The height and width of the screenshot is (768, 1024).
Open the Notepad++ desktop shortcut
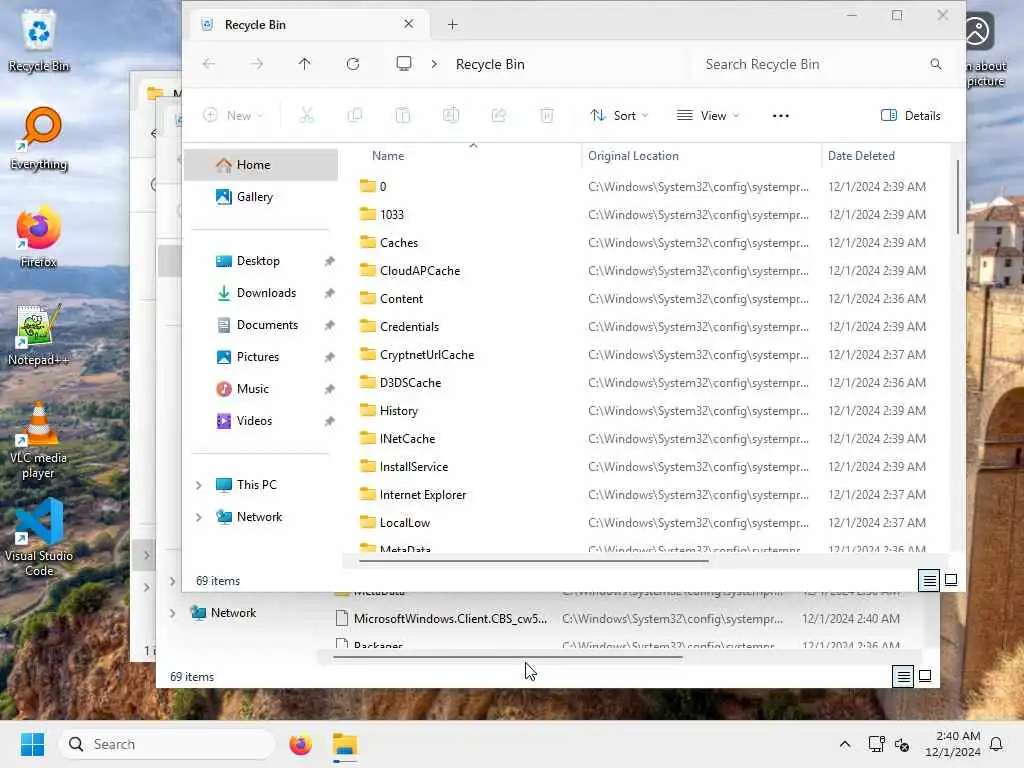(39, 335)
